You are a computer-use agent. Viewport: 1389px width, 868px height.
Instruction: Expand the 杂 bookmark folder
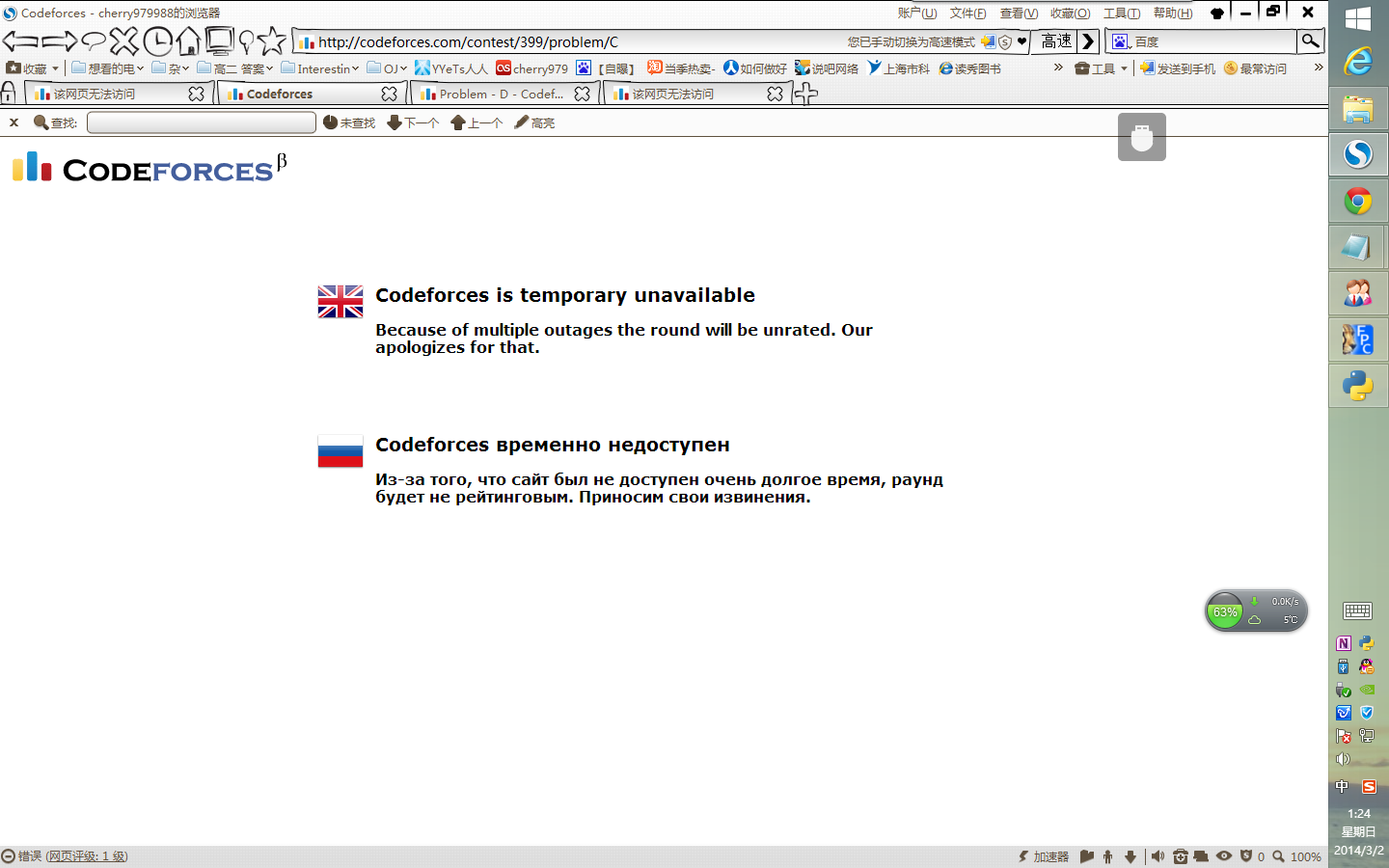[170, 68]
